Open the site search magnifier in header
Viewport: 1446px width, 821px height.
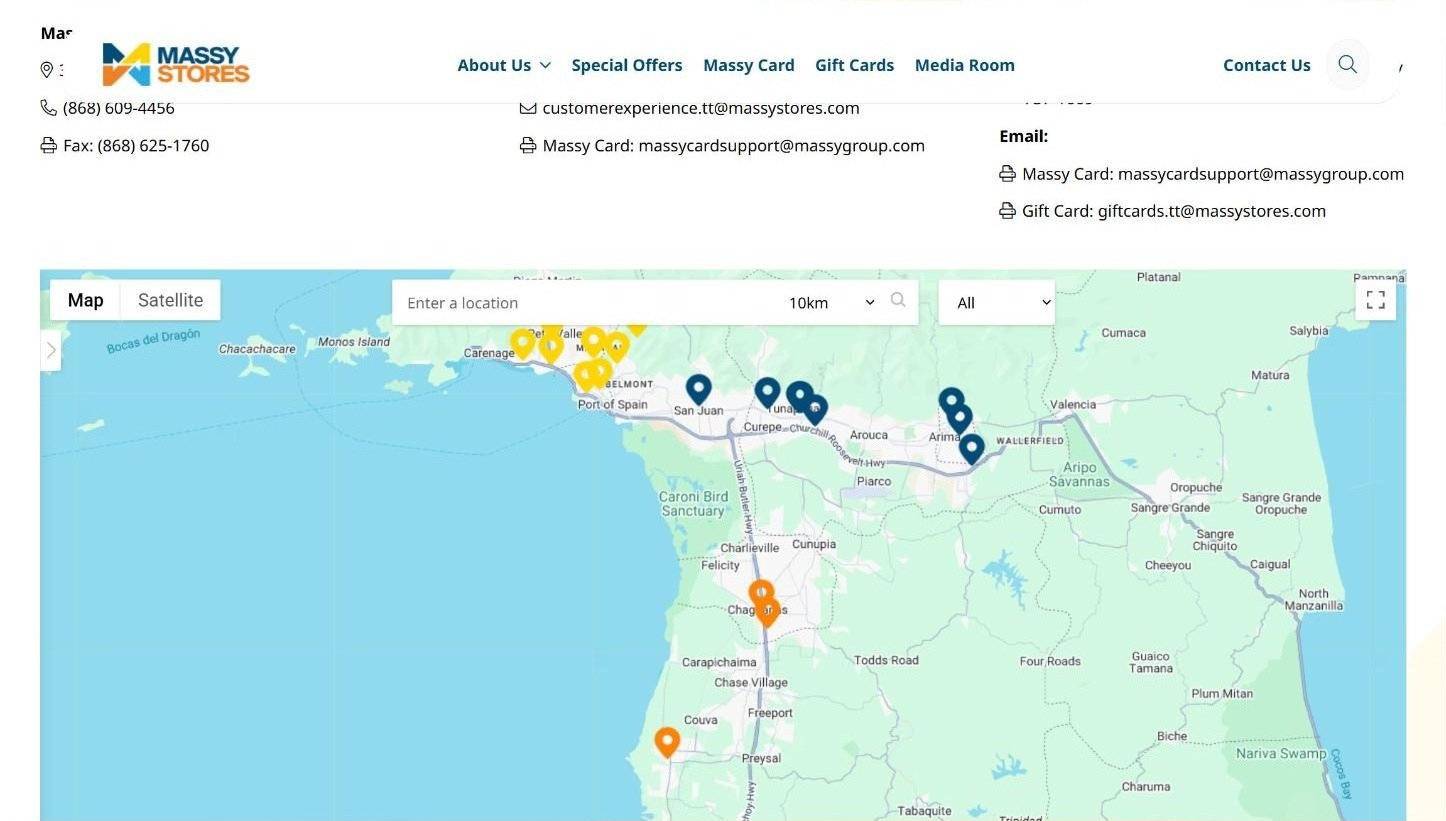point(1347,65)
